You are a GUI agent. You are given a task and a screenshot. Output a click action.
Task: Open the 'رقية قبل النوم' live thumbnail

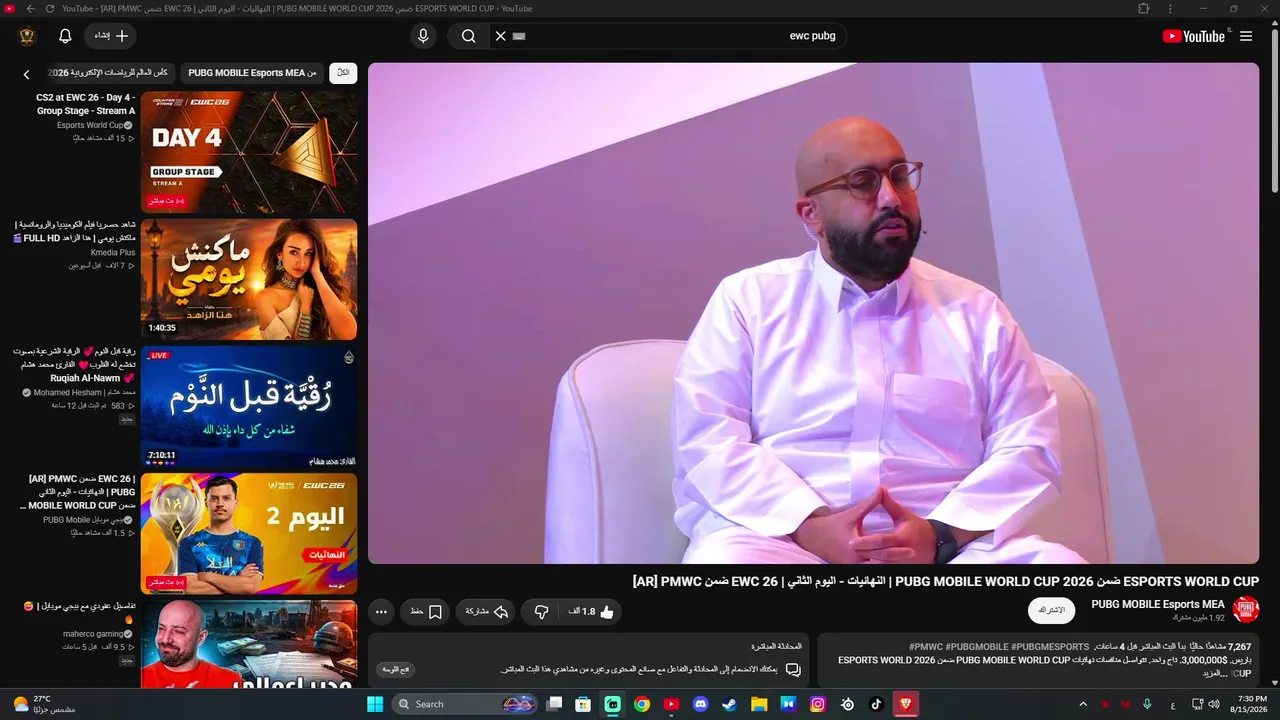point(249,406)
